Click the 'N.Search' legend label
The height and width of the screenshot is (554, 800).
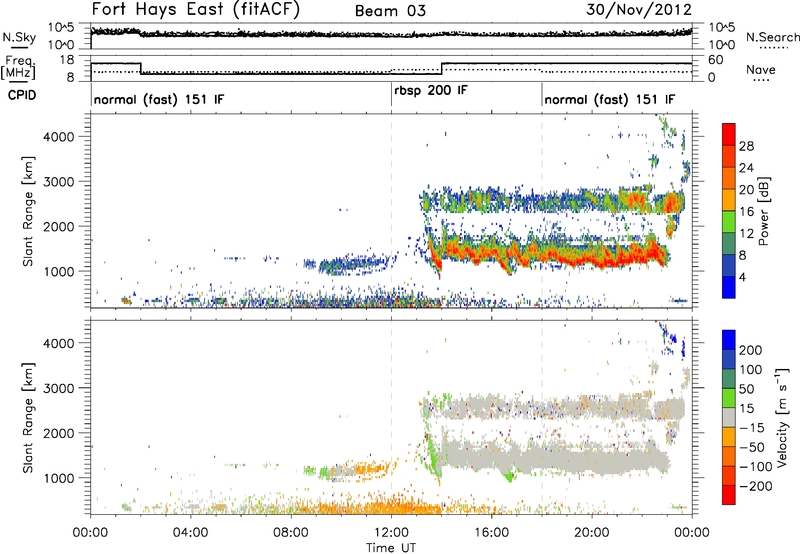(773, 37)
